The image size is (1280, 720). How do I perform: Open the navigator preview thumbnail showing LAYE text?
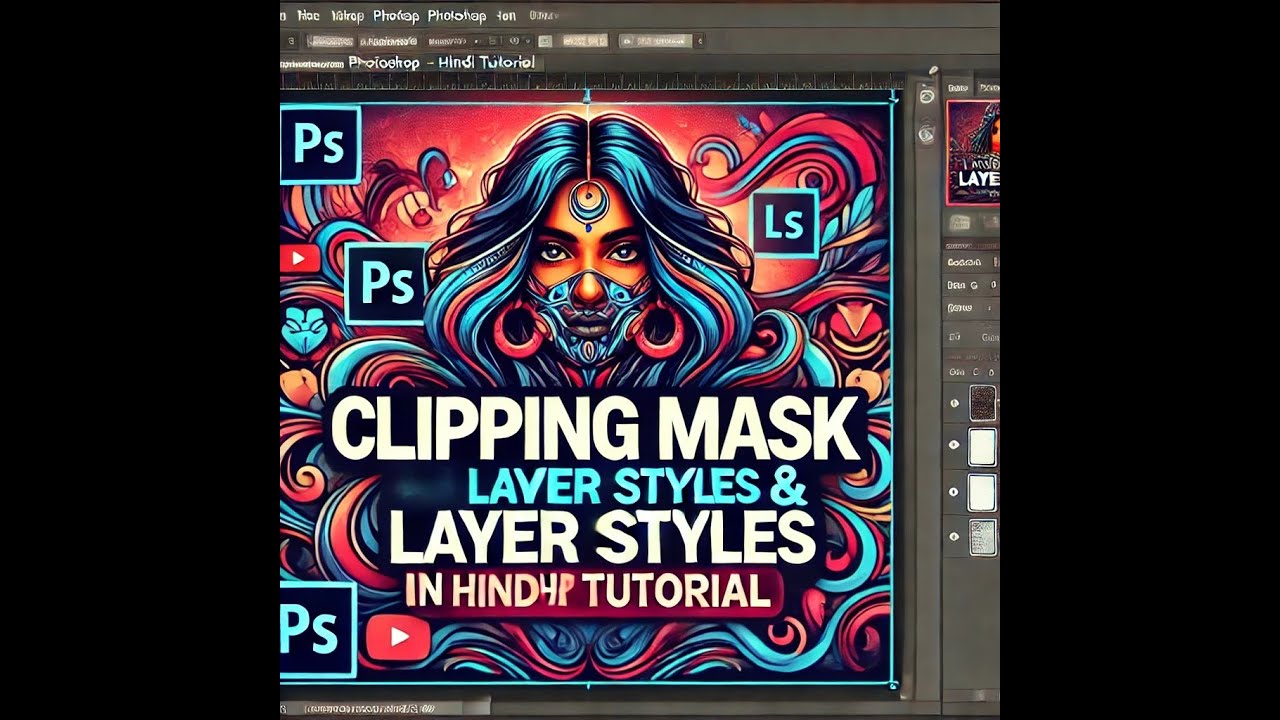click(x=973, y=152)
